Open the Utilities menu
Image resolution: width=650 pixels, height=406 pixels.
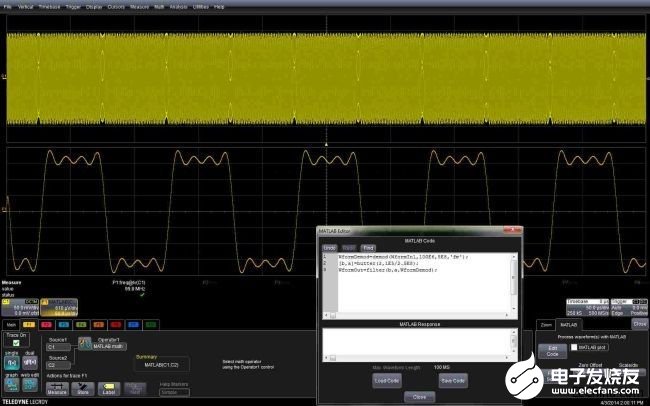(x=201, y=7)
